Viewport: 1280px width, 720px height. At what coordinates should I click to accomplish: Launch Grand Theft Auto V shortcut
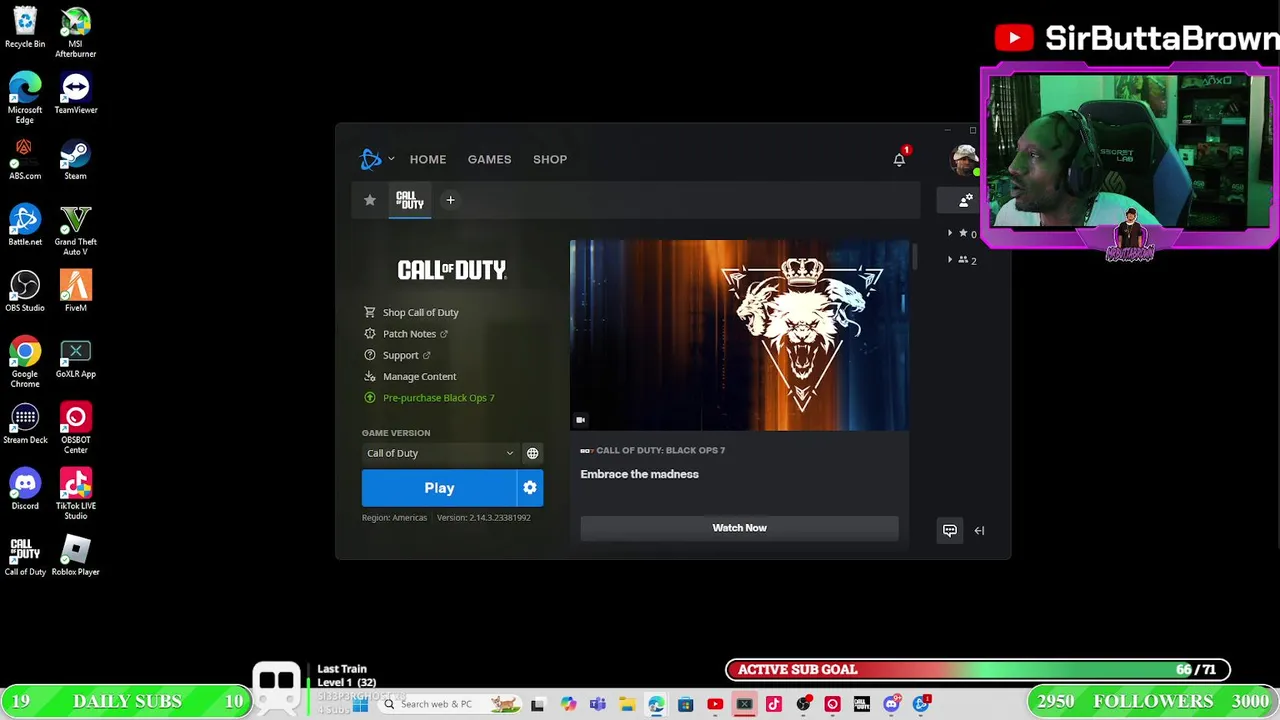coord(76,230)
